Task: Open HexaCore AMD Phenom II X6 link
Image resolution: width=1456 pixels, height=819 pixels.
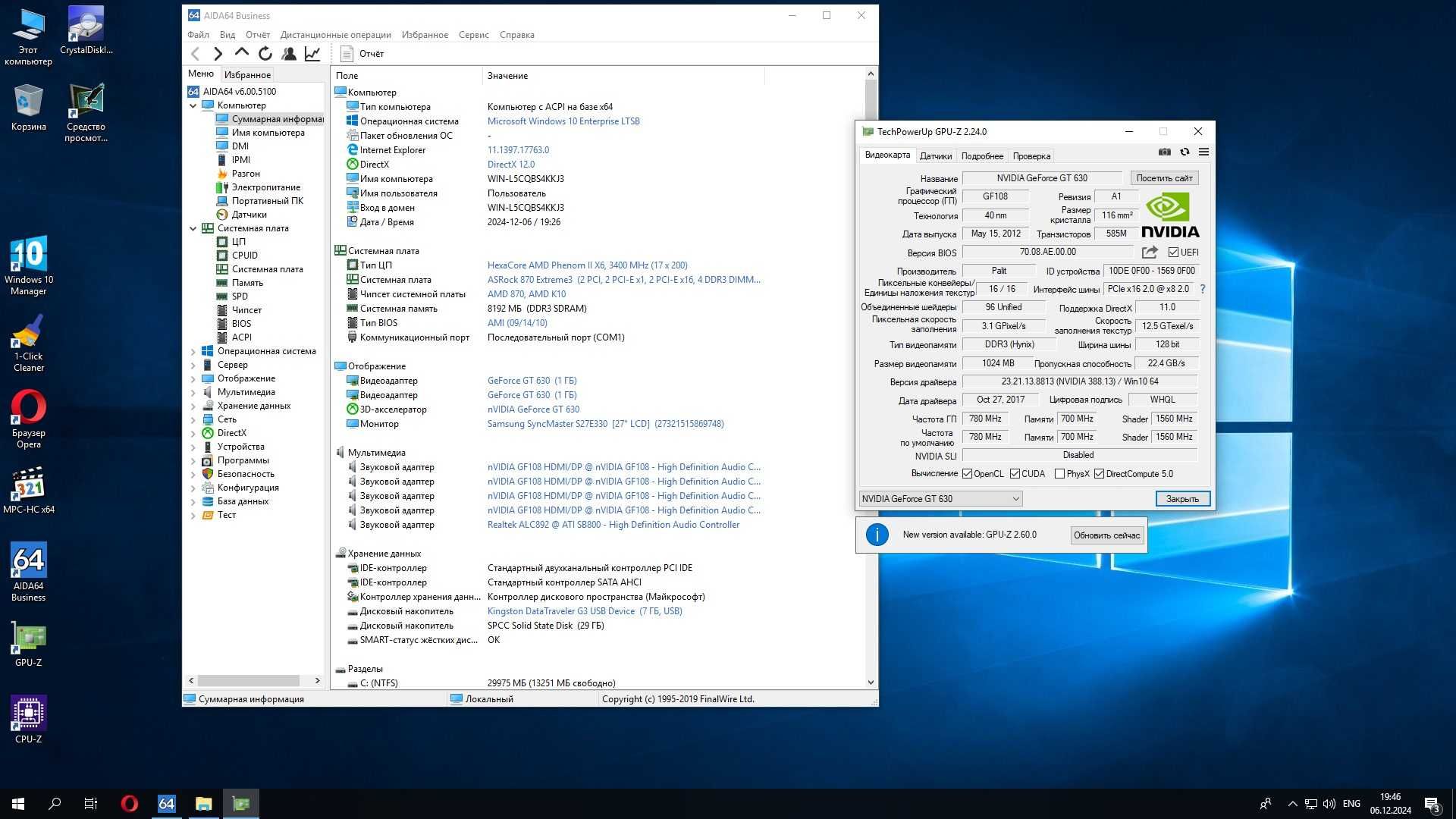Action: point(587,265)
